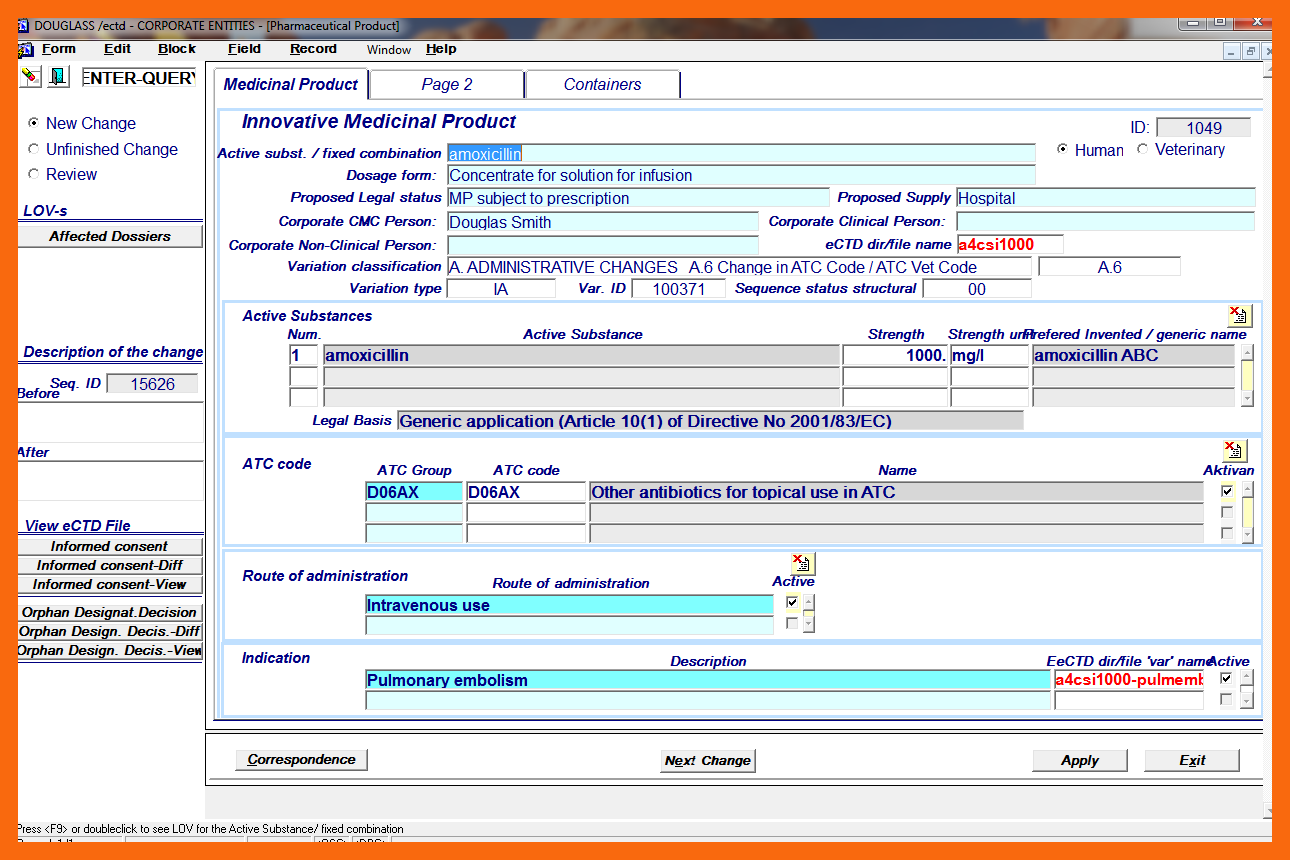The width and height of the screenshot is (1290, 860).
Task: Toggle Active checkbox for Pulmonary embolism indication
Action: (1226, 679)
